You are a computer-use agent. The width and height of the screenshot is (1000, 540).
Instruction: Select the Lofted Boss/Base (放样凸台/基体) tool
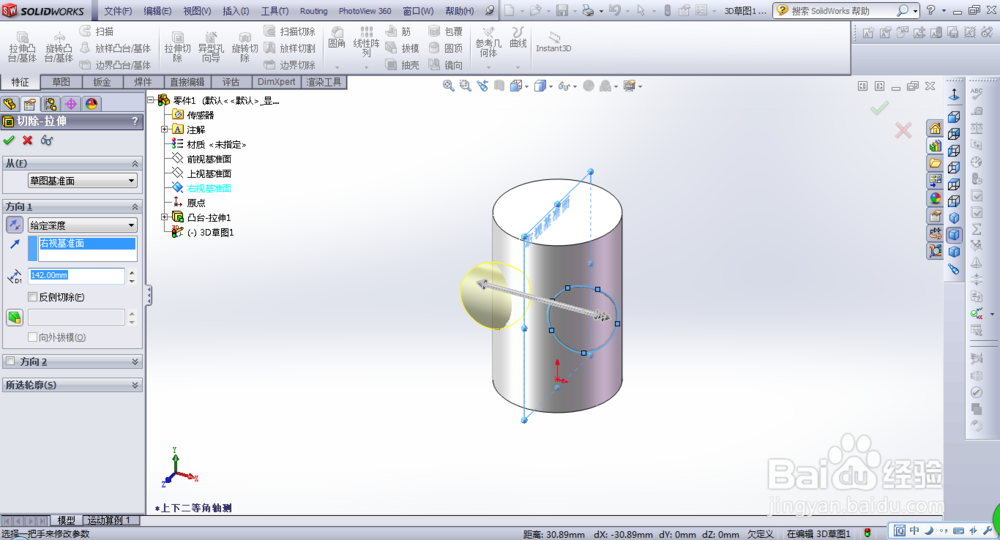tap(115, 48)
